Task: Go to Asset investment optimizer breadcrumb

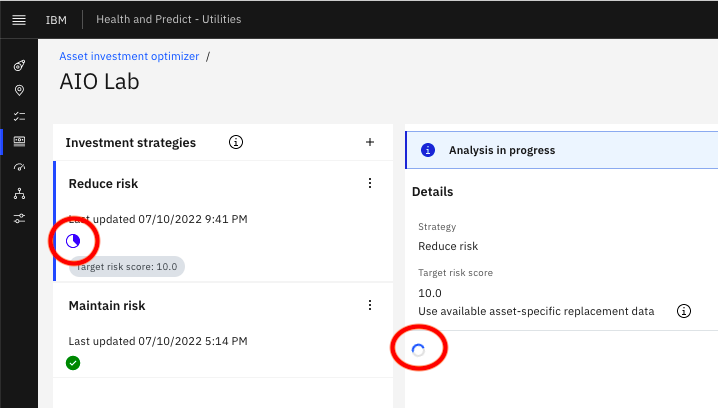Action: point(129,56)
